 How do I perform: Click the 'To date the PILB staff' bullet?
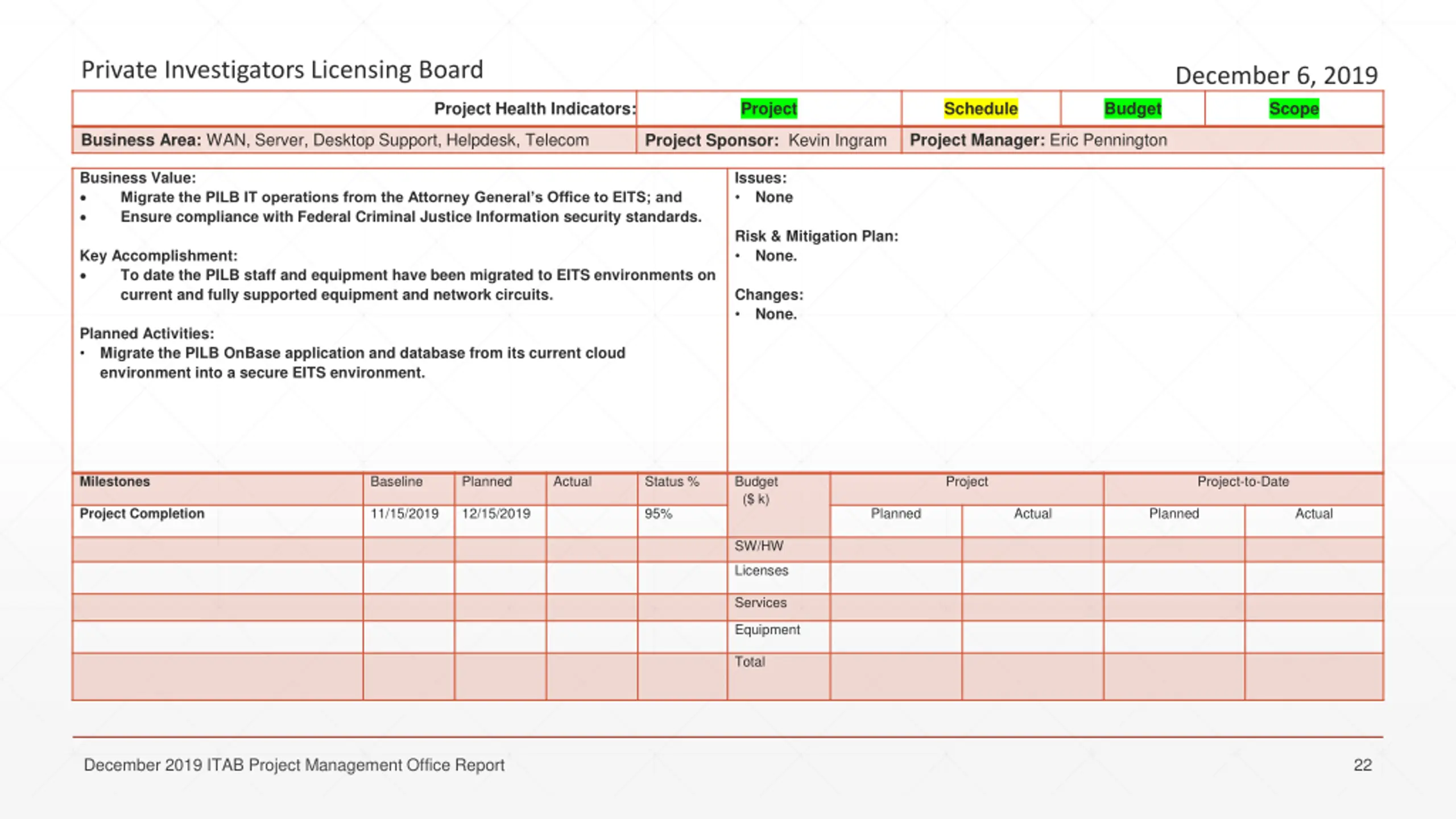click(x=417, y=285)
